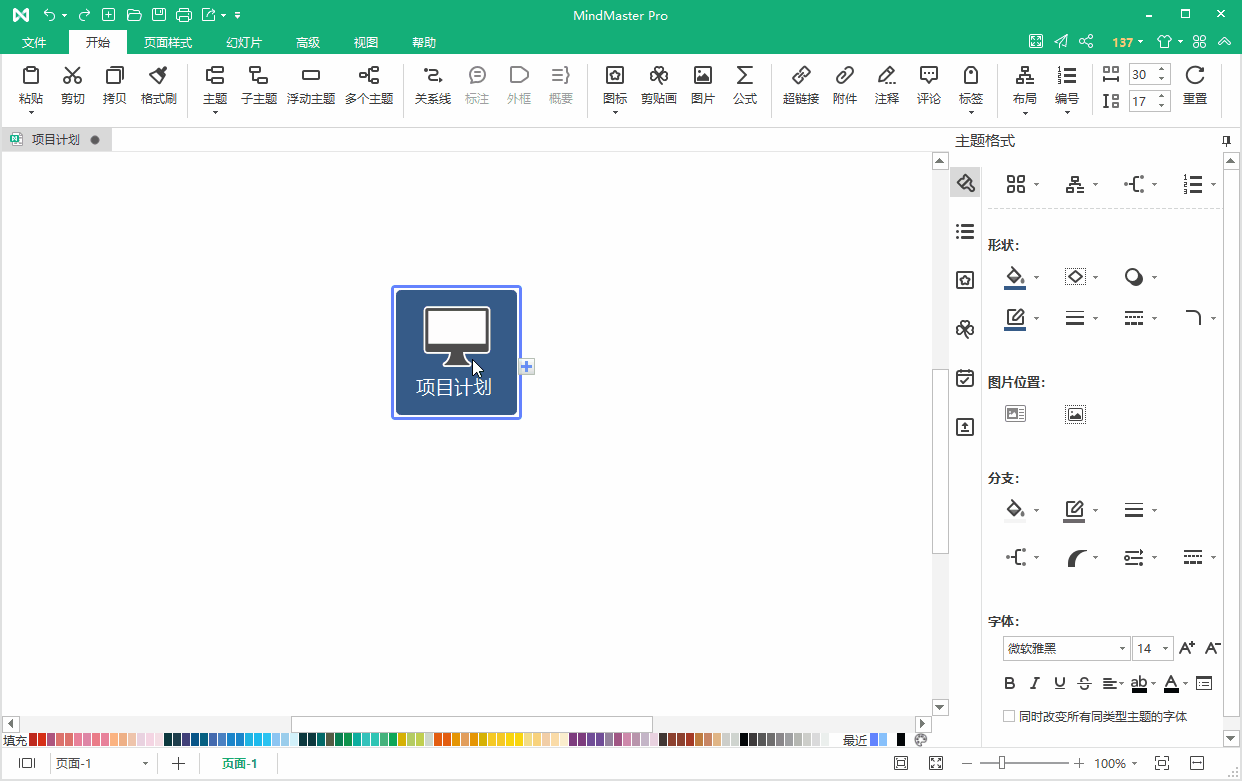Click the black swatch in fill palette
Image resolution: width=1242 pixels, height=781 pixels.
(744, 740)
